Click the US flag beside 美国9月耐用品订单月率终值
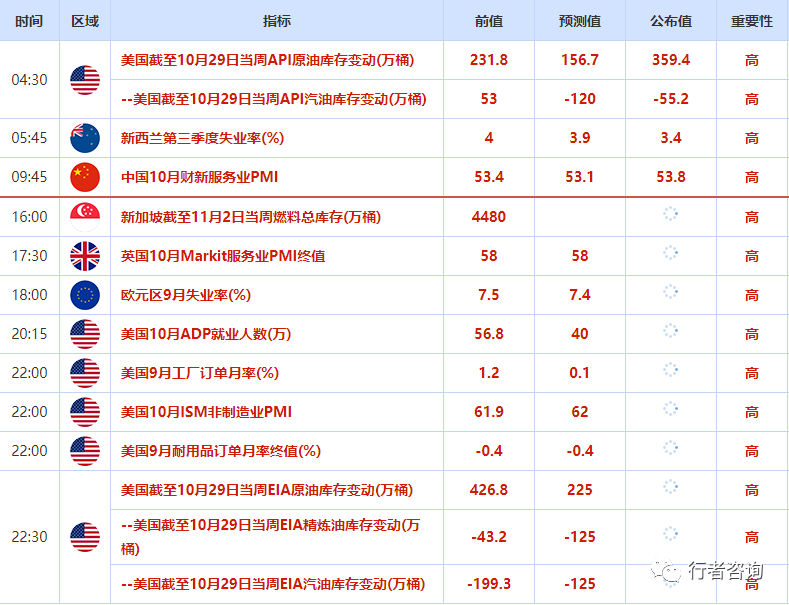The height and width of the screenshot is (605, 789). [x=85, y=451]
